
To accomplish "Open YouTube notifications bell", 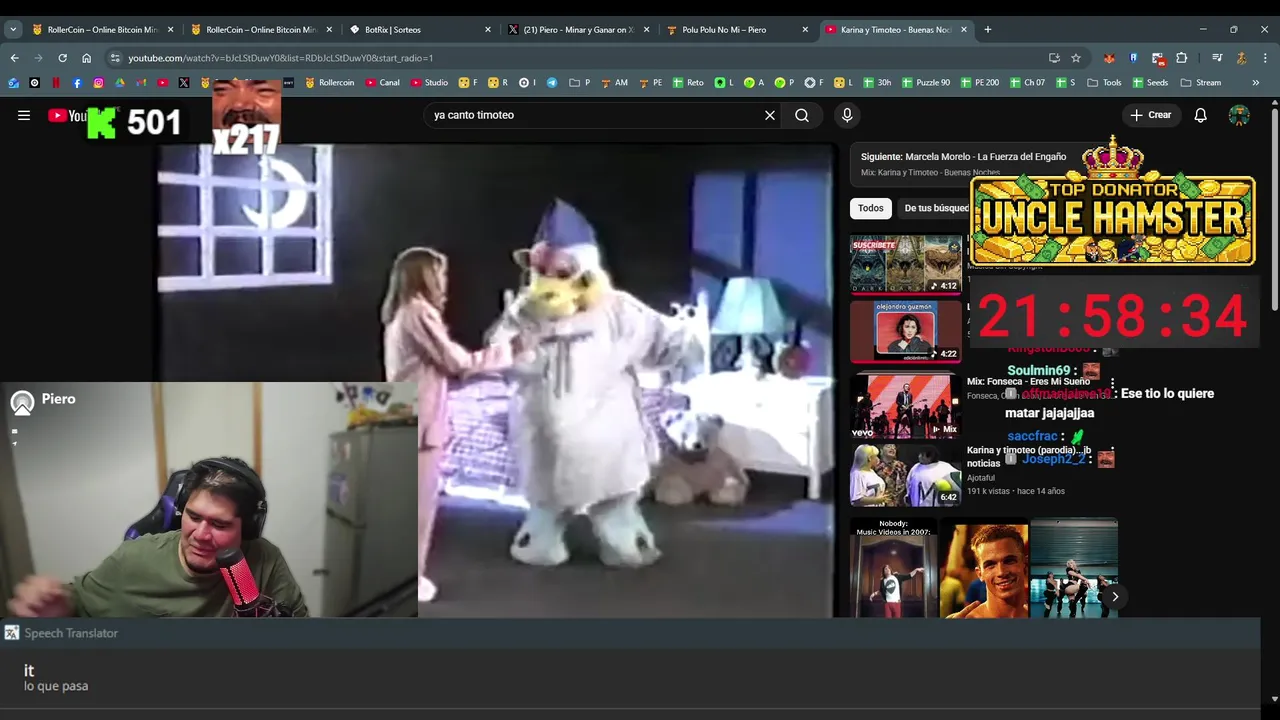I will click(1200, 115).
